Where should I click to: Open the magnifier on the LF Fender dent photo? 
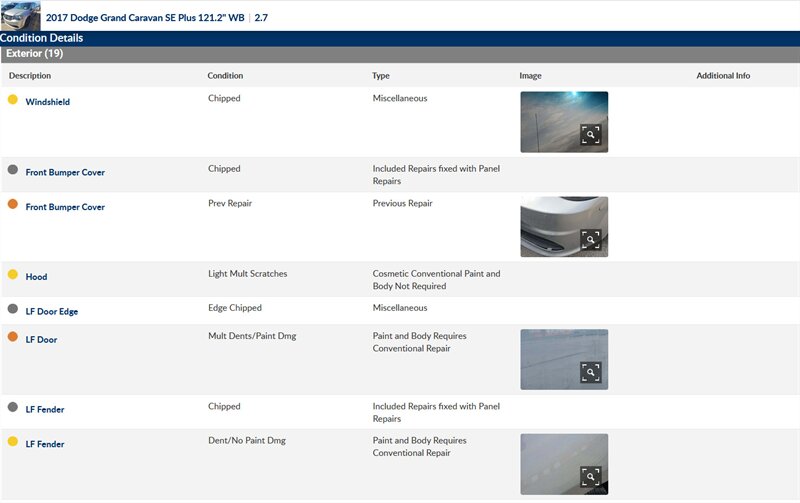tap(591, 477)
